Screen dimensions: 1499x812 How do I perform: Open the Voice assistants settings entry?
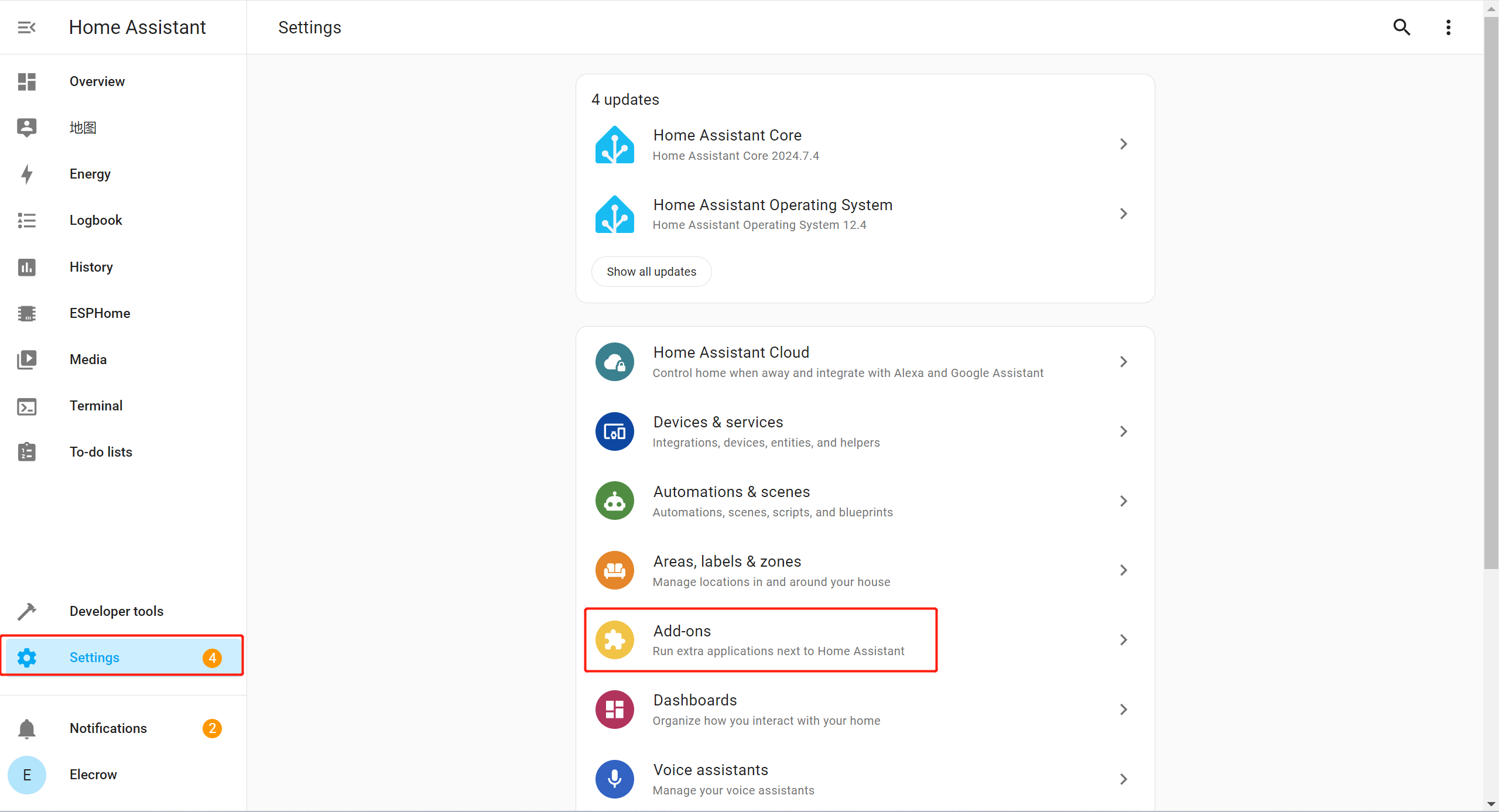(865, 779)
